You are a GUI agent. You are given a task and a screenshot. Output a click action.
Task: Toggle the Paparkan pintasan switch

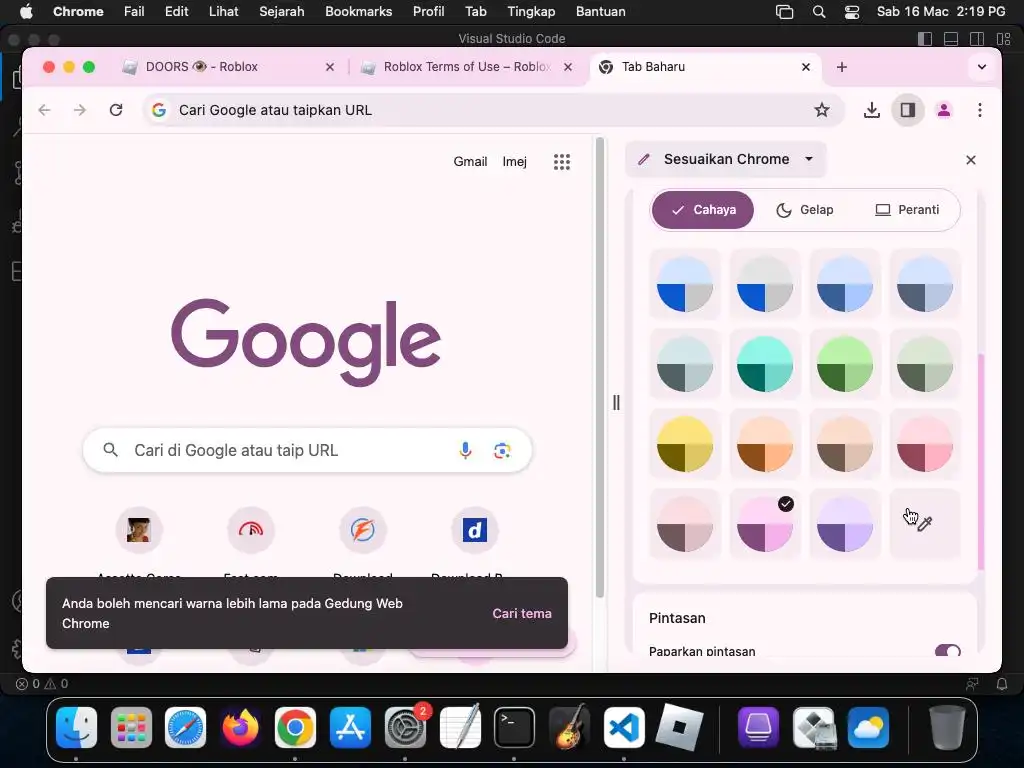click(948, 651)
